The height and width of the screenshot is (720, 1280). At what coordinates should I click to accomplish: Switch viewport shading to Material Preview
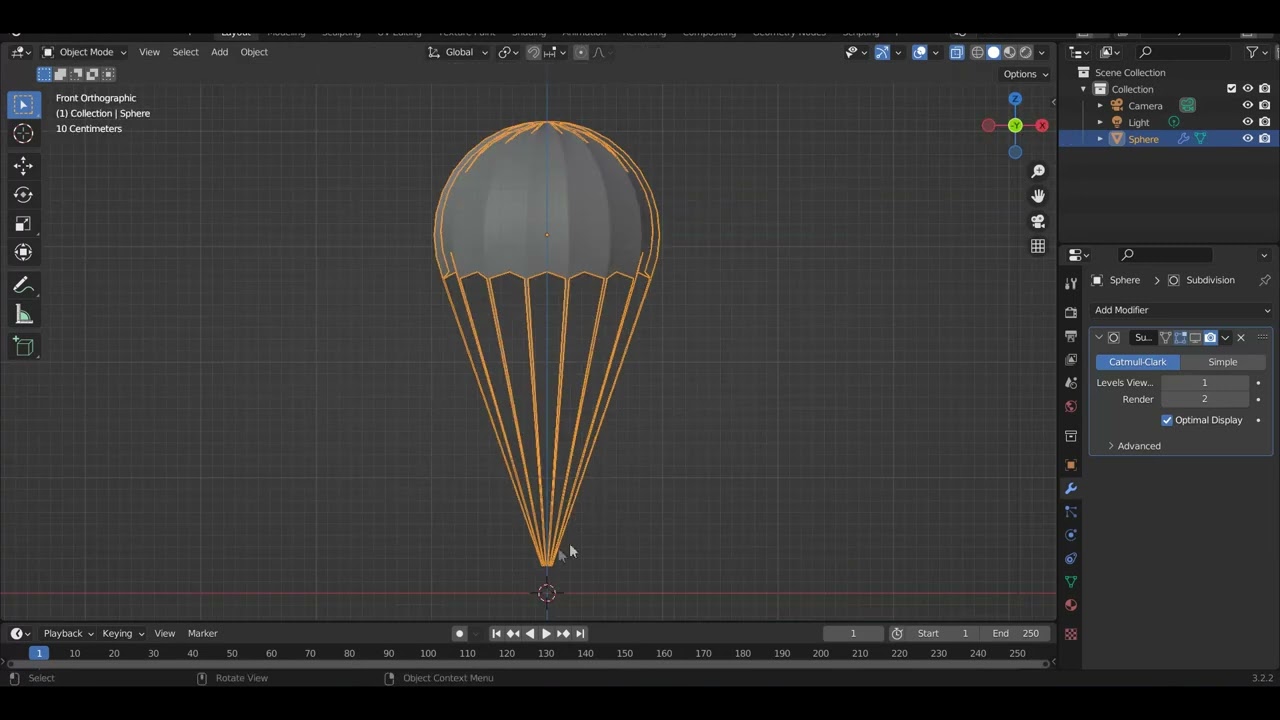tap(1010, 52)
